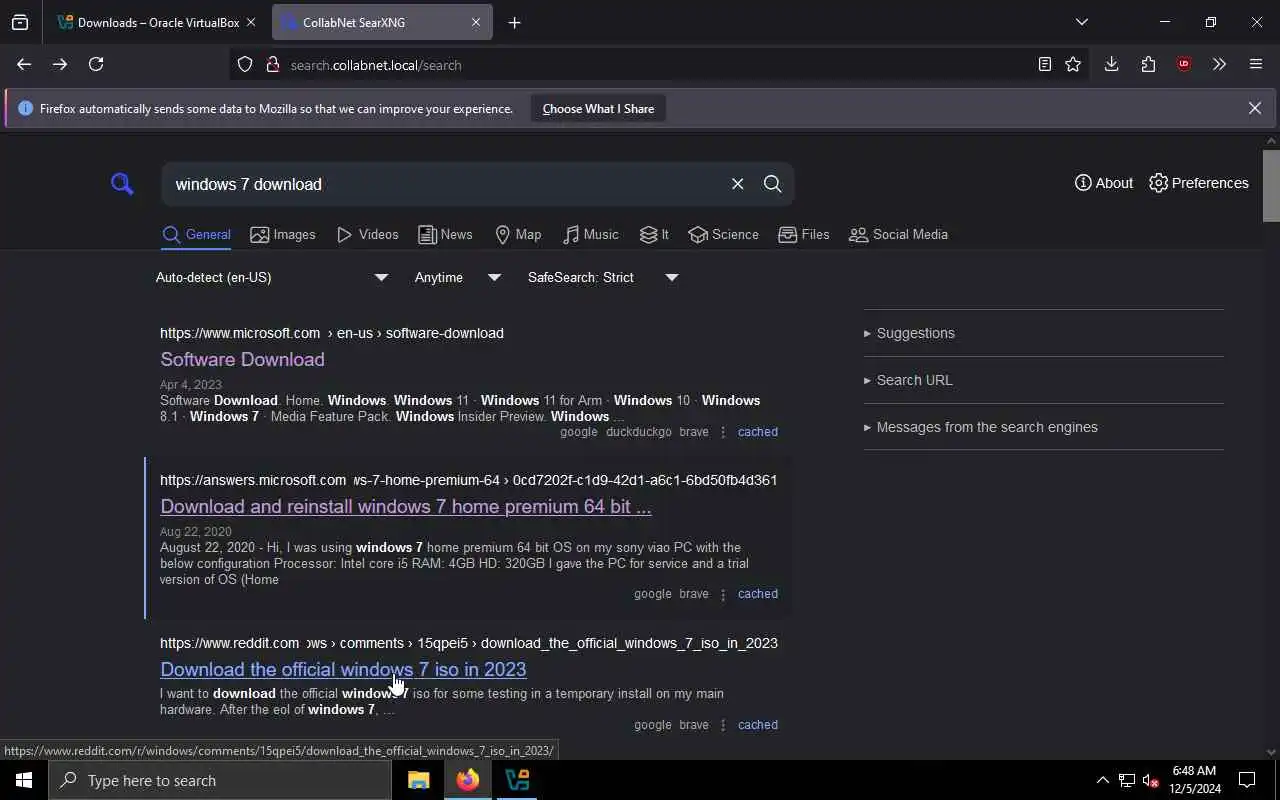Open VirtualBox from the taskbar
This screenshot has width=1280, height=800.
click(517, 780)
